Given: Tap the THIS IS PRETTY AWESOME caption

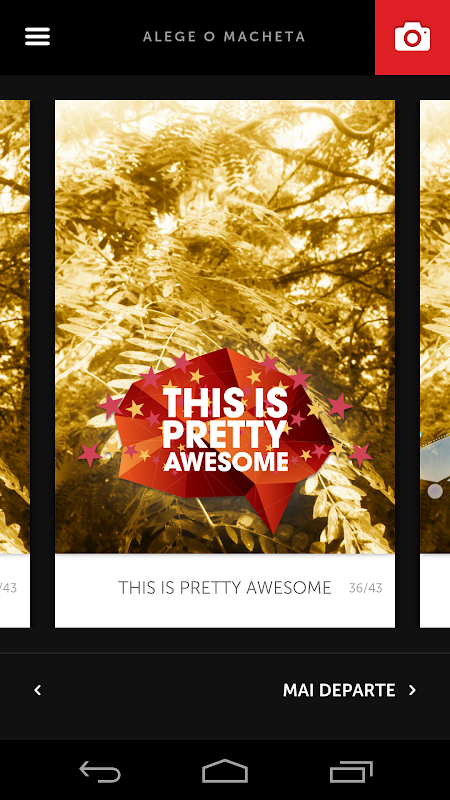Looking at the screenshot, I should pos(225,588).
